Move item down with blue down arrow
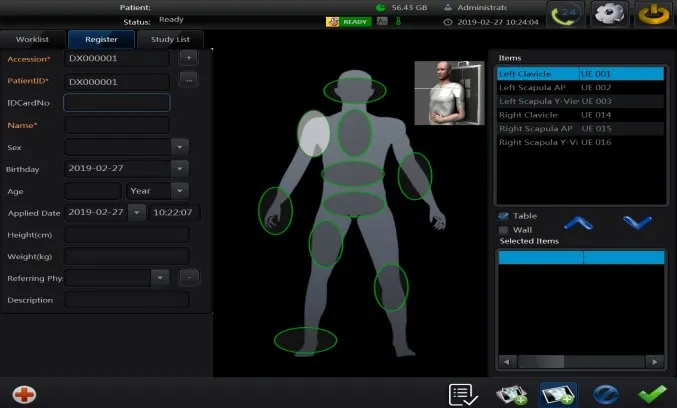The width and height of the screenshot is (677, 408). point(637,221)
